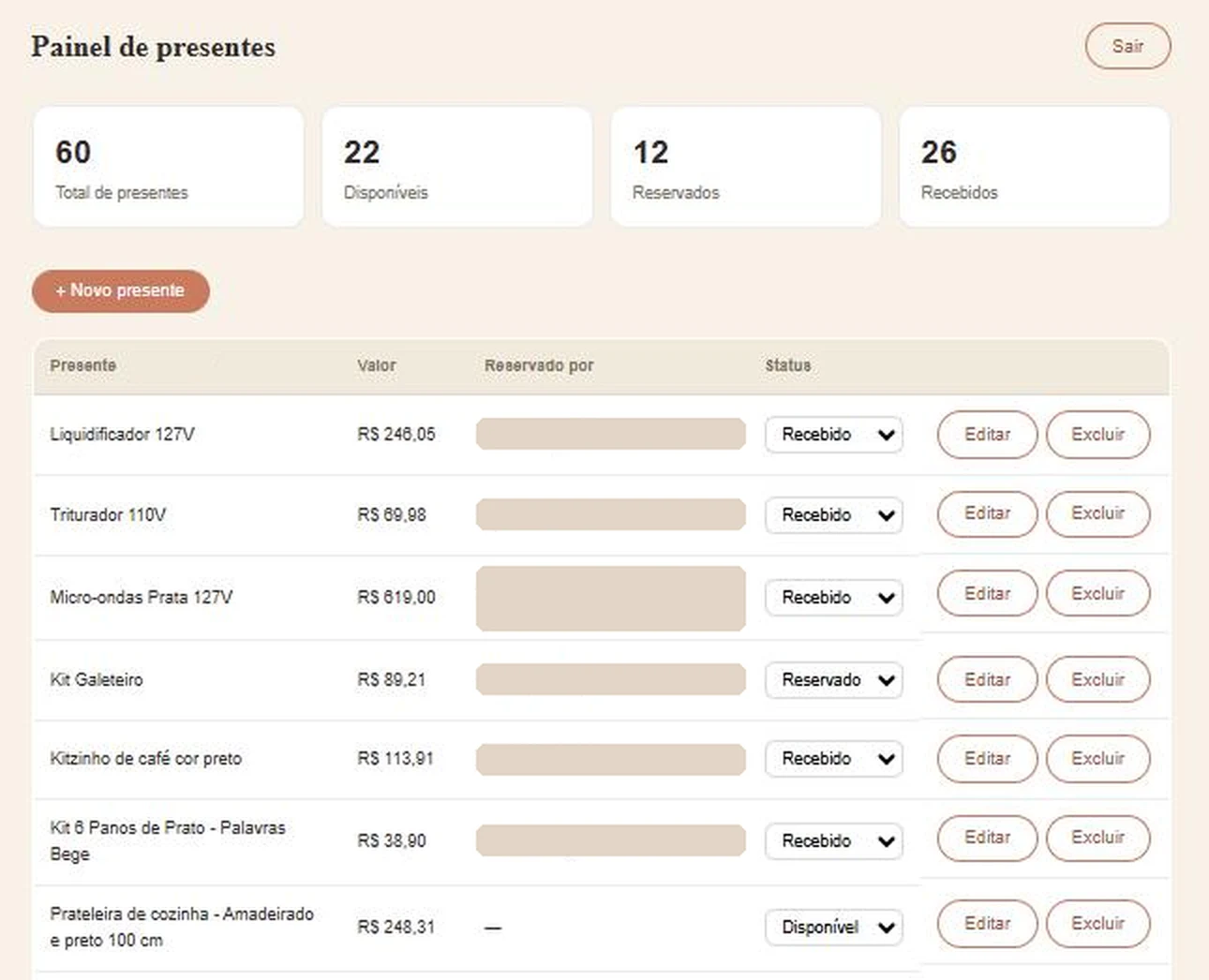Edit Prateleira de cozinha entry
Screen dimensions: 1209x980
click(987, 924)
